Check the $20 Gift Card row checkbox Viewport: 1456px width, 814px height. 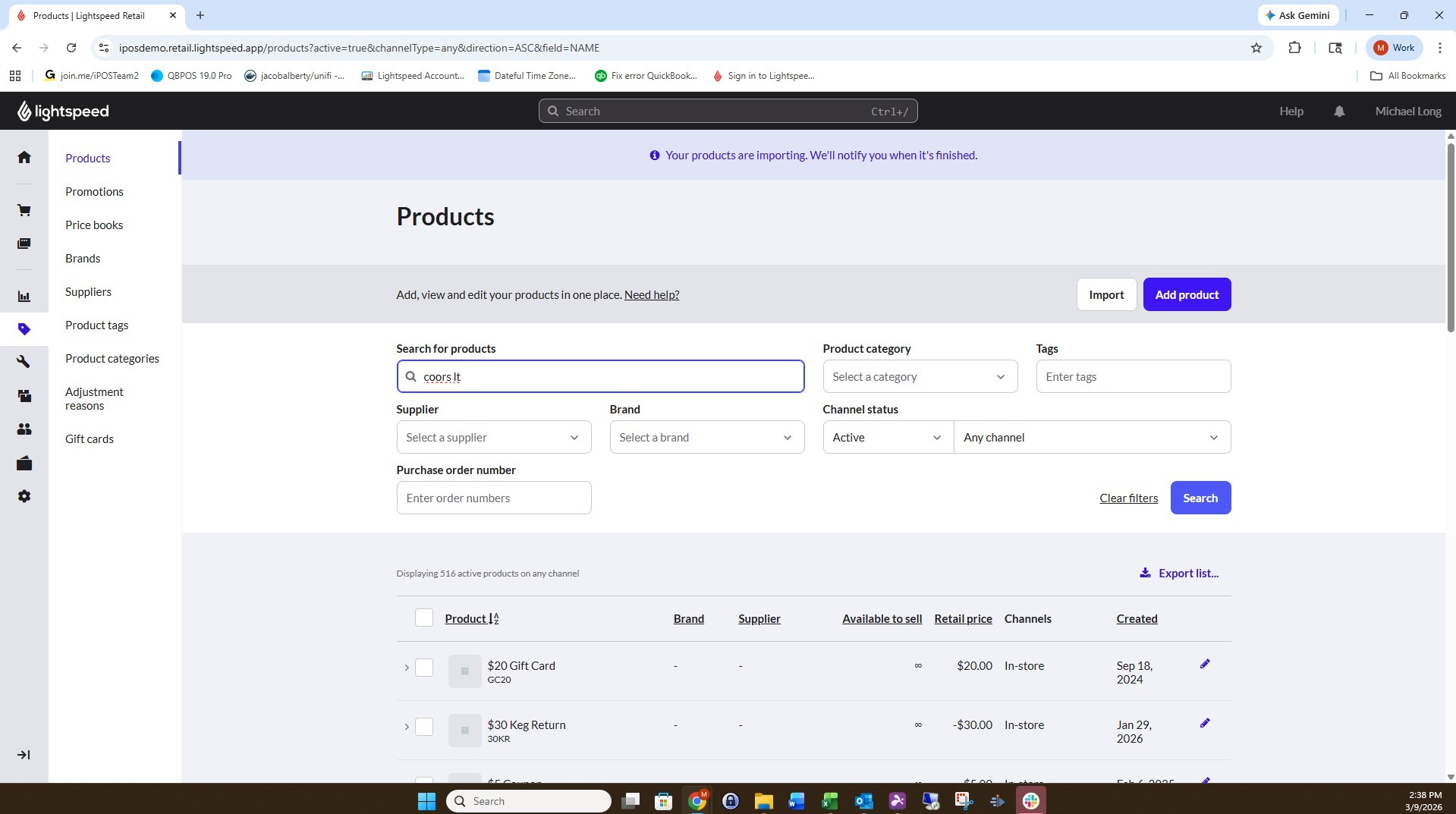tap(424, 668)
